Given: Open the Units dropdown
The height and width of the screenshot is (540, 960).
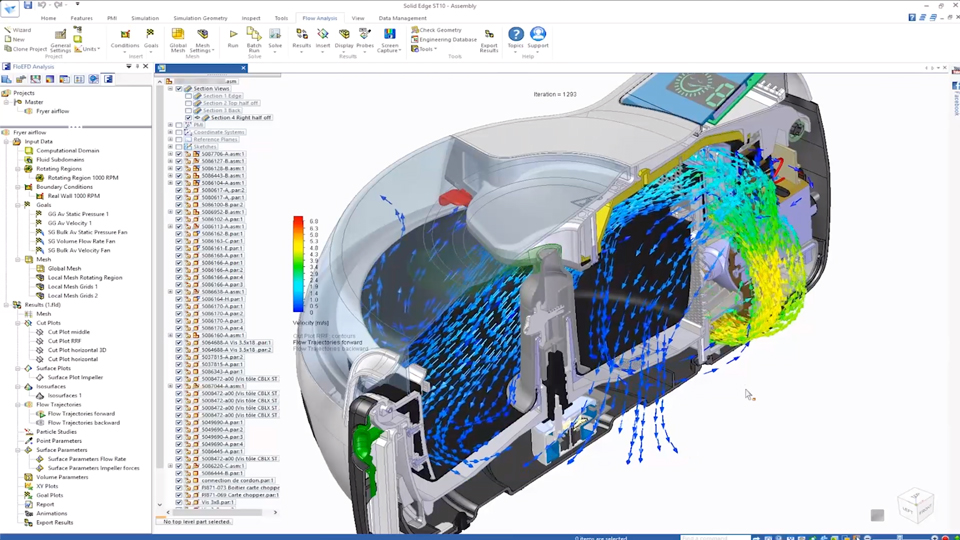Looking at the screenshot, I should (x=88, y=49).
